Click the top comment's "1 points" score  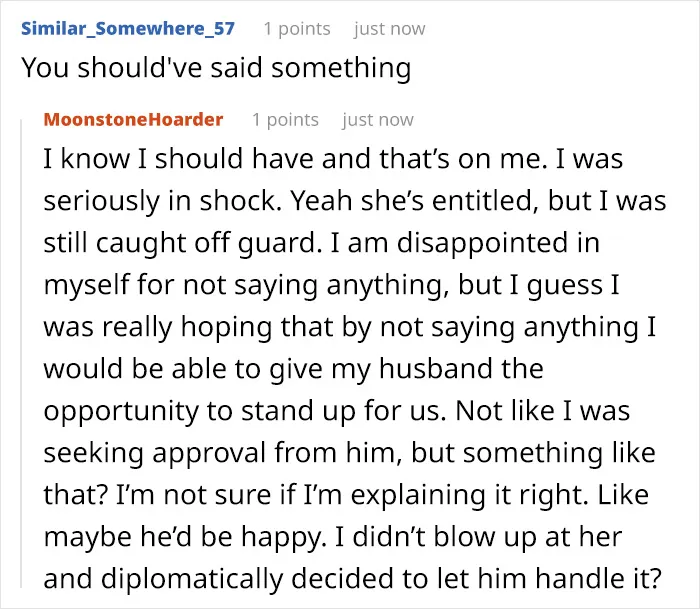pyautogui.click(x=297, y=29)
